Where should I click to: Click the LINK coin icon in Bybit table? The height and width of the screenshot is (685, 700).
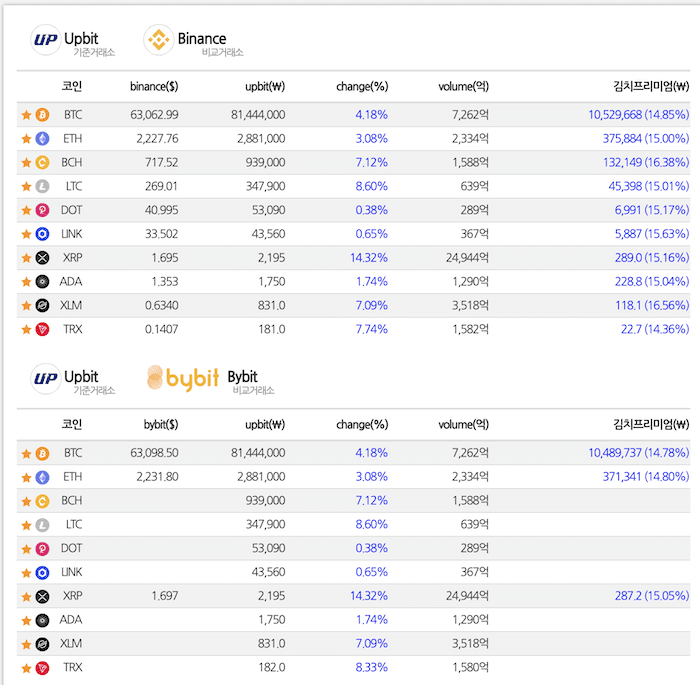point(42,572)
